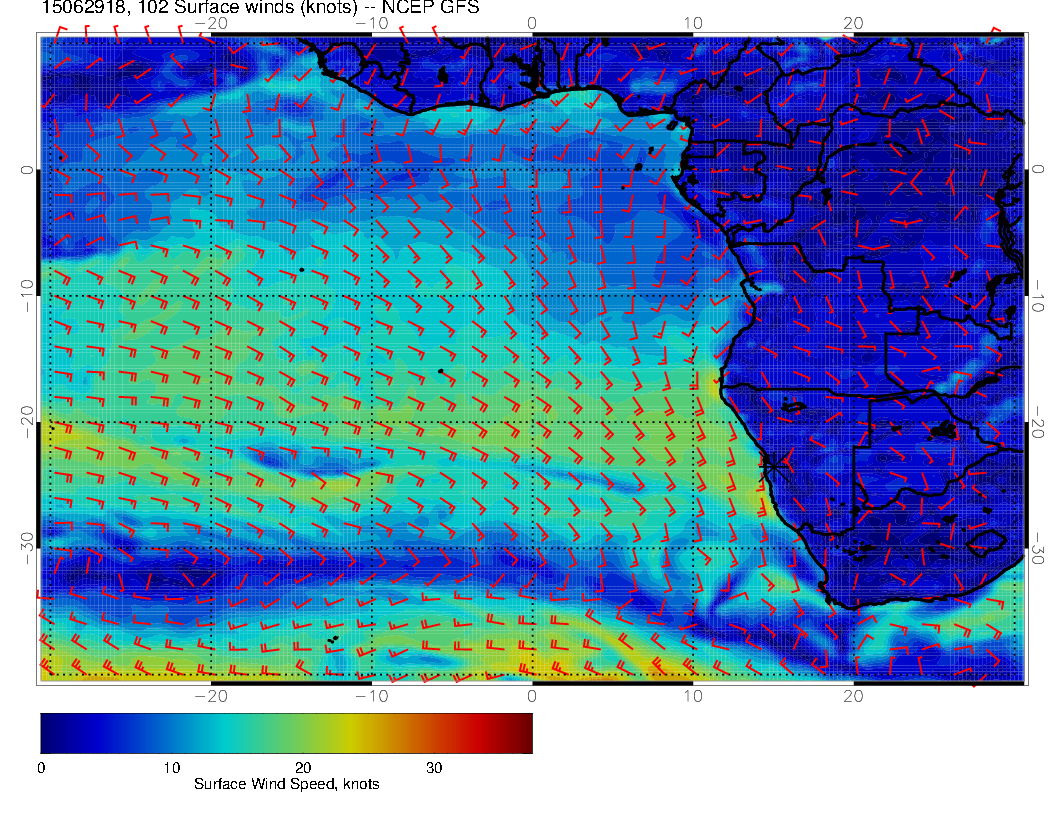The height and width of the screenshot is (816, 1056).
Task: Click the plot title mentioning NCEP GFS
Action: coord(260,8)
